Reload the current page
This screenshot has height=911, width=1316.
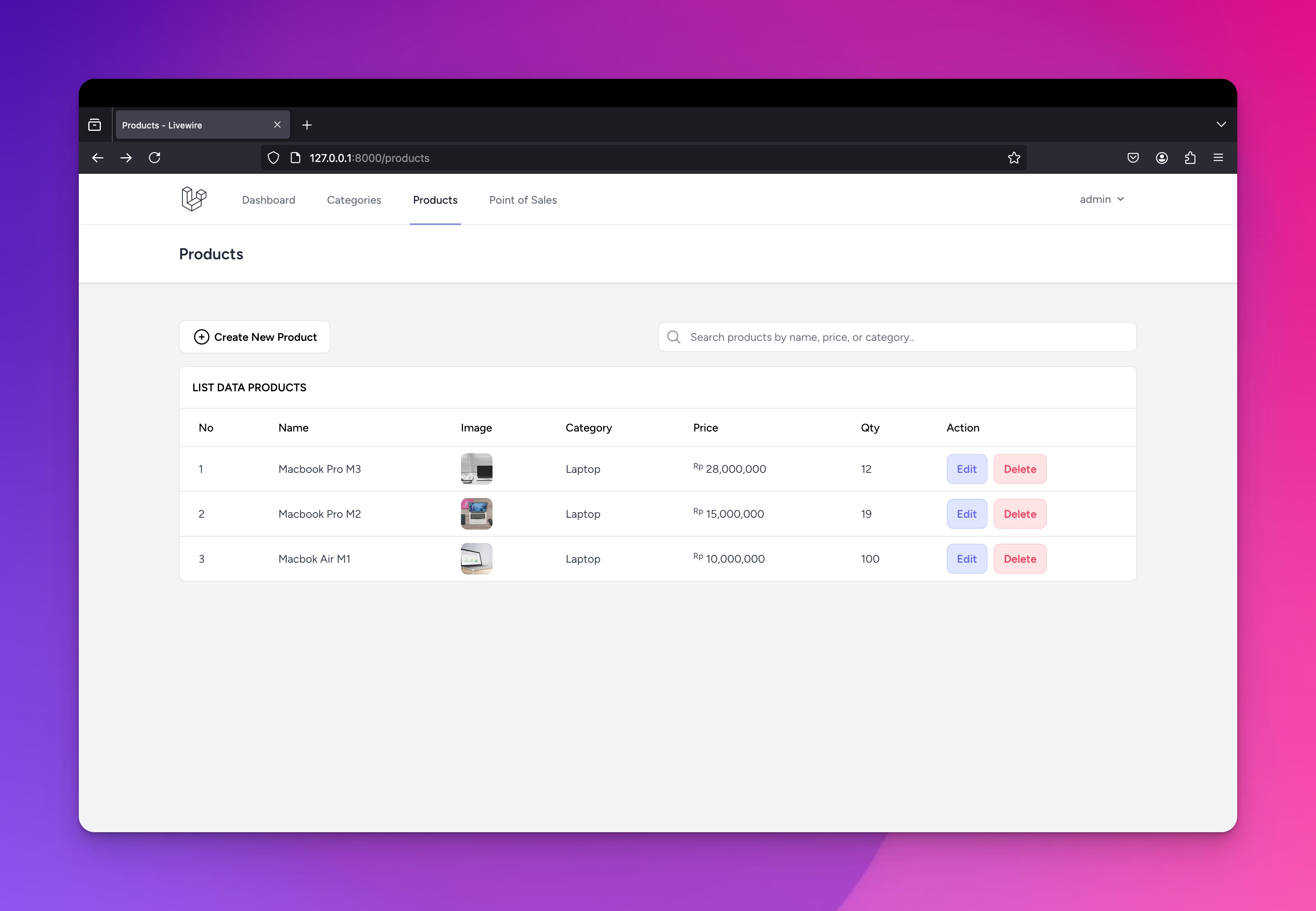(155, 158)
